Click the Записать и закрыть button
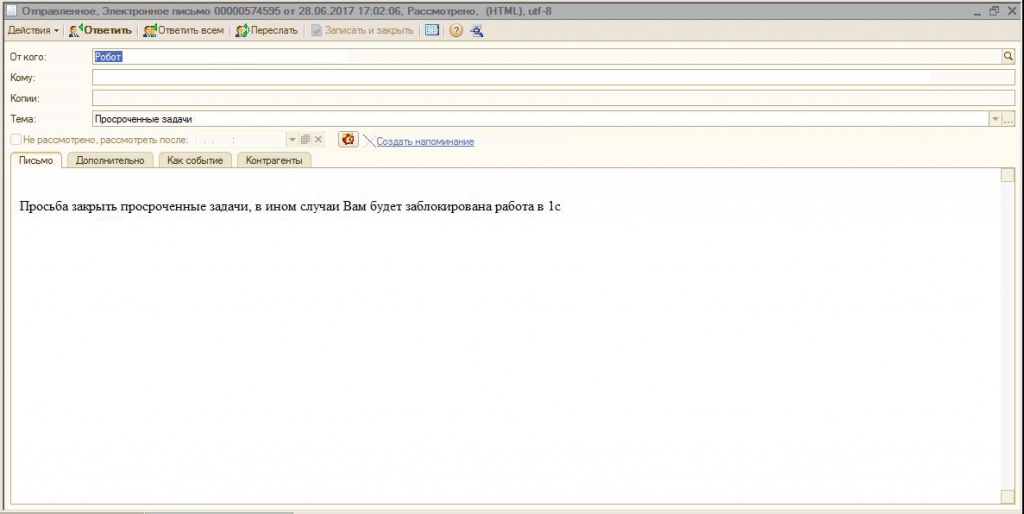This screenshot has height=514, width=1024. click(362, 31)
